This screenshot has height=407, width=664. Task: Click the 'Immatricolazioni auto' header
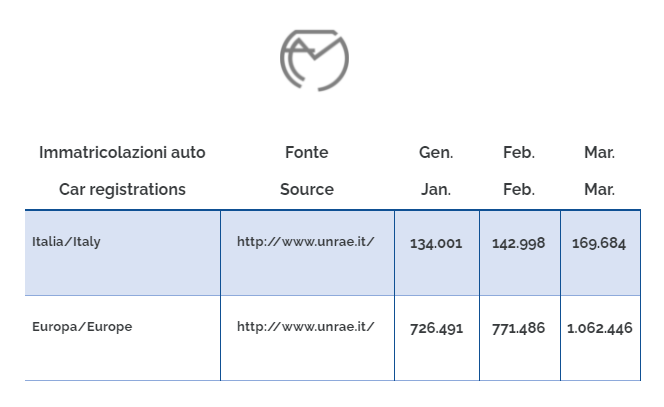[122, 152]
